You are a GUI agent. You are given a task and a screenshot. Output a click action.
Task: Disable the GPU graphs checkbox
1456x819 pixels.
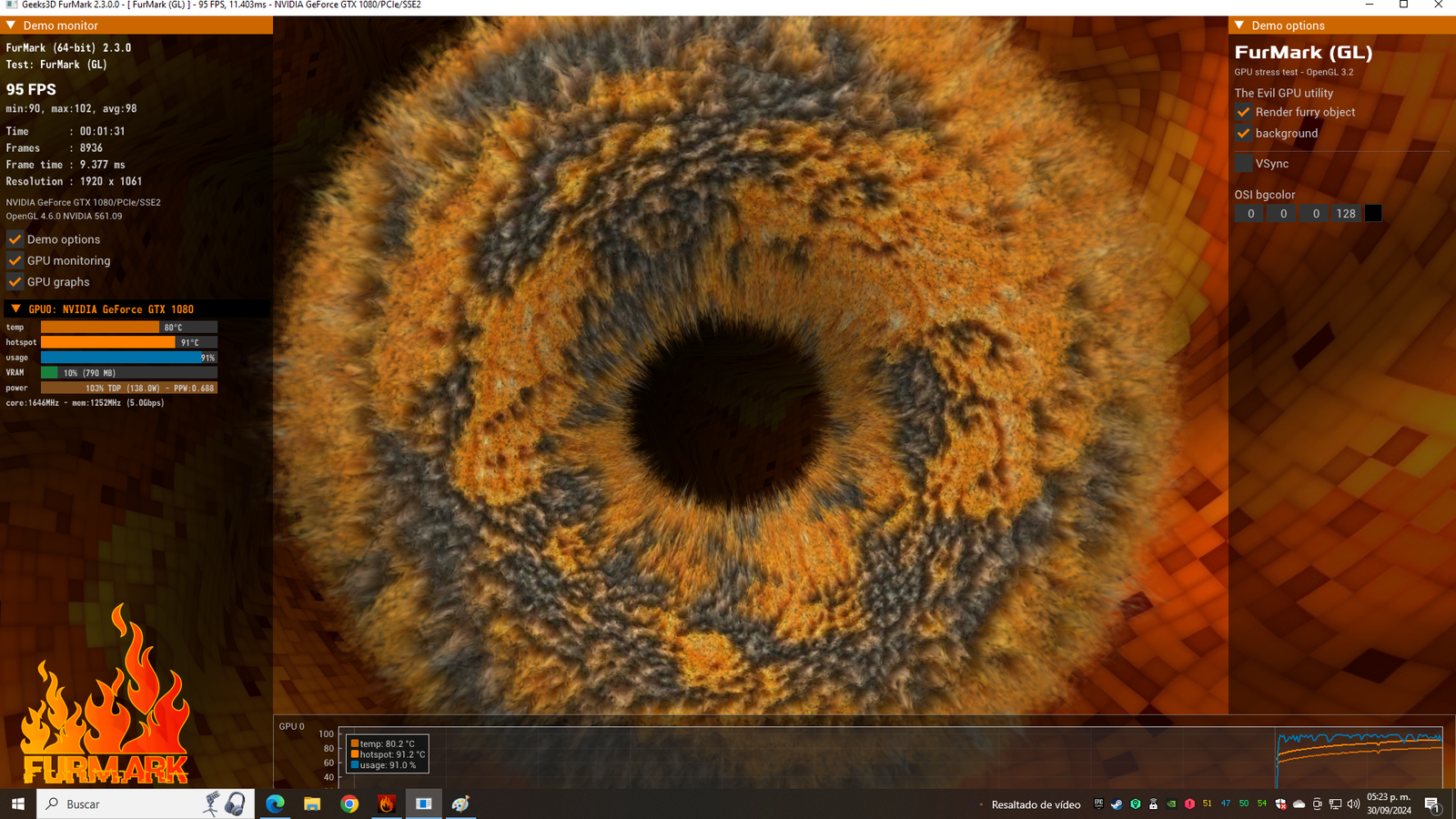coord(15,282)
